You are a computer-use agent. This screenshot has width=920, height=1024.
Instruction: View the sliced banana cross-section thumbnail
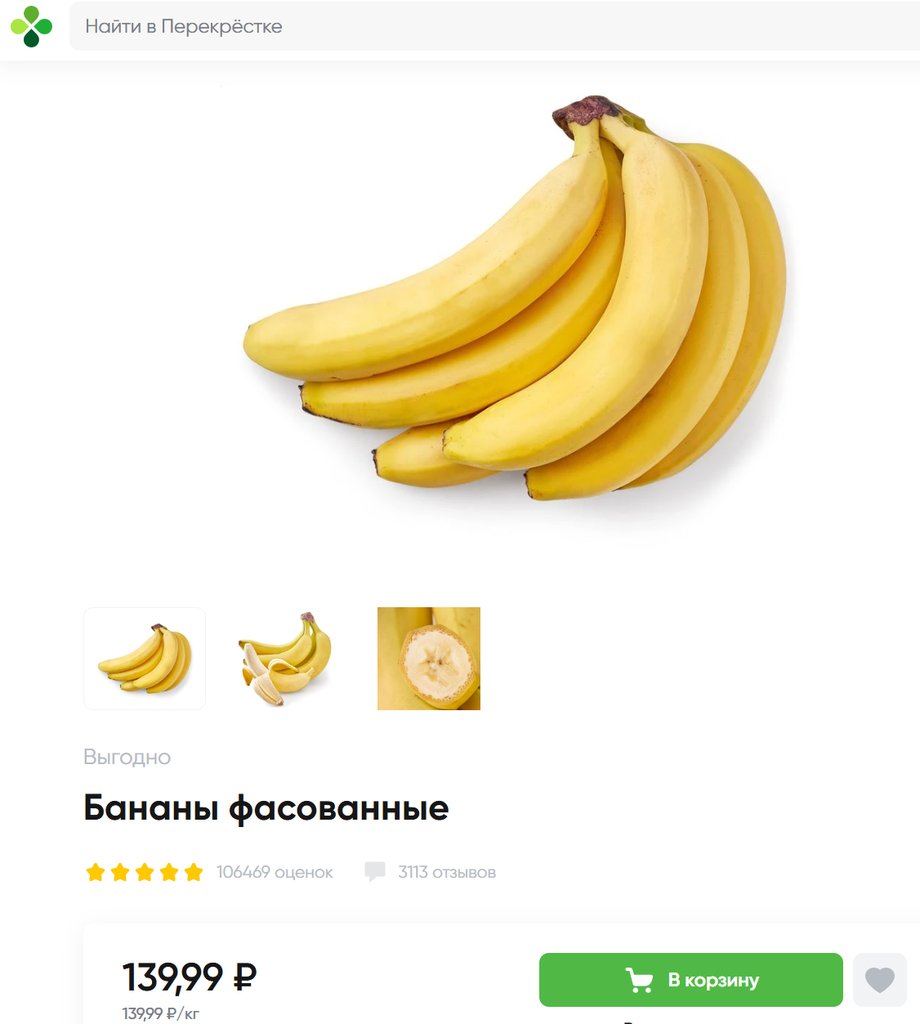pos(428,658)
